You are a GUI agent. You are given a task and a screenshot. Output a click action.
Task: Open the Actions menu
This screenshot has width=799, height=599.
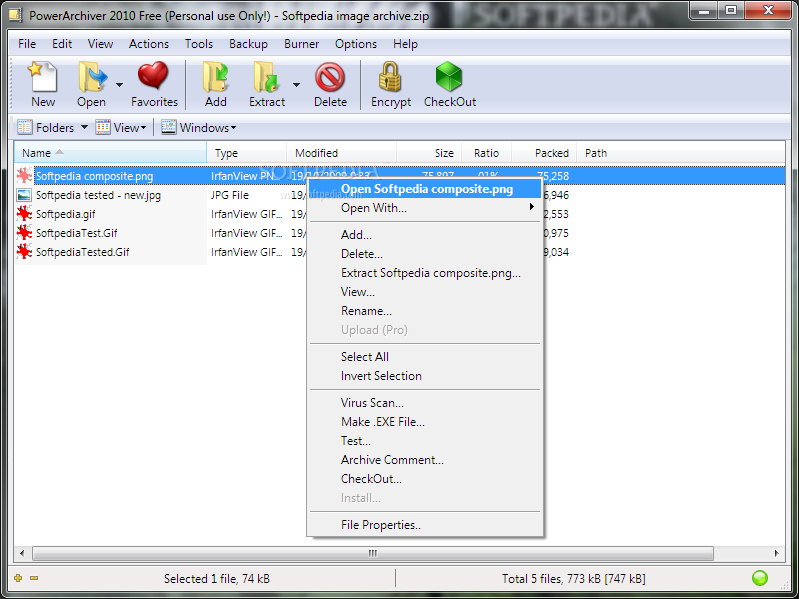[149, 44]
